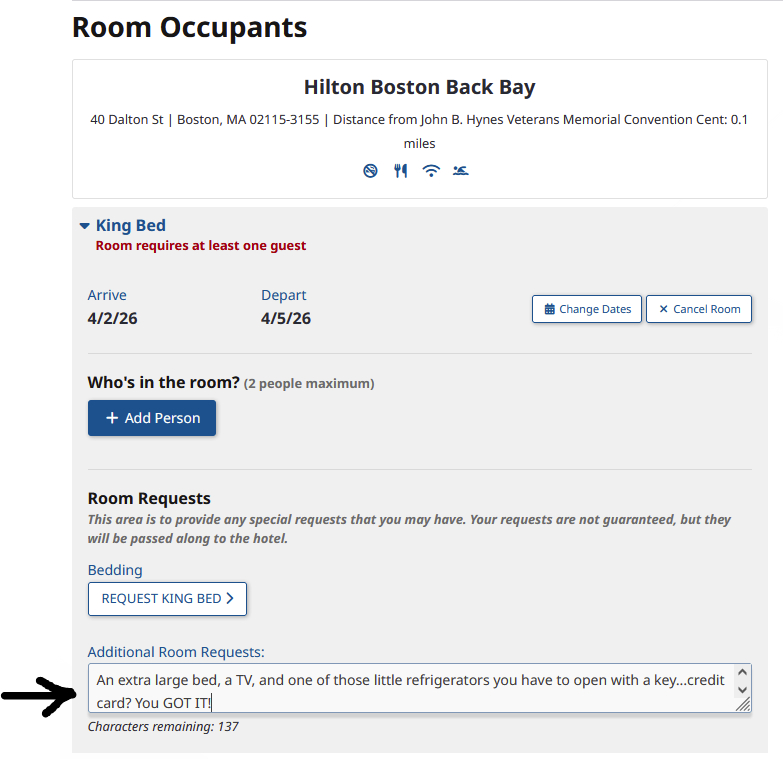This screenshot has width=783, height=759.
Task: Click the red guest requirement warning
Action: [x=201, y=246]
